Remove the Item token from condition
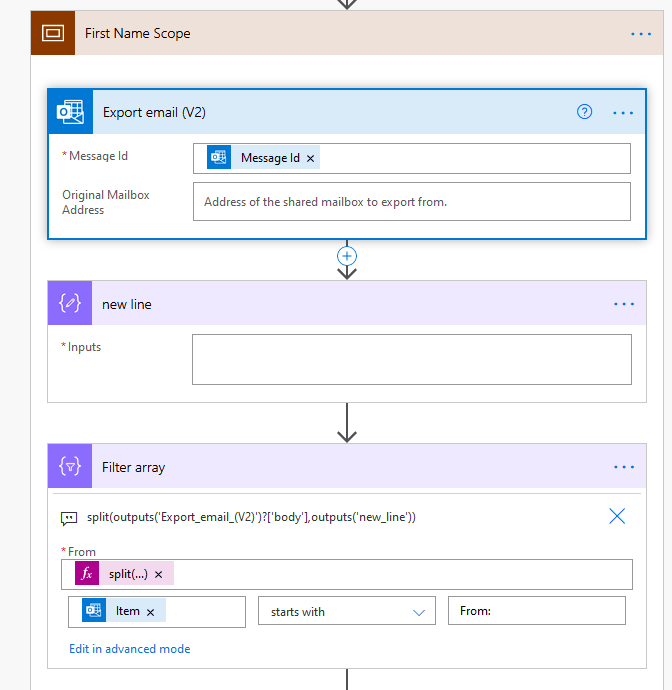Image resolution: width=672 pixels, height=690 pixels. [151, 611]
